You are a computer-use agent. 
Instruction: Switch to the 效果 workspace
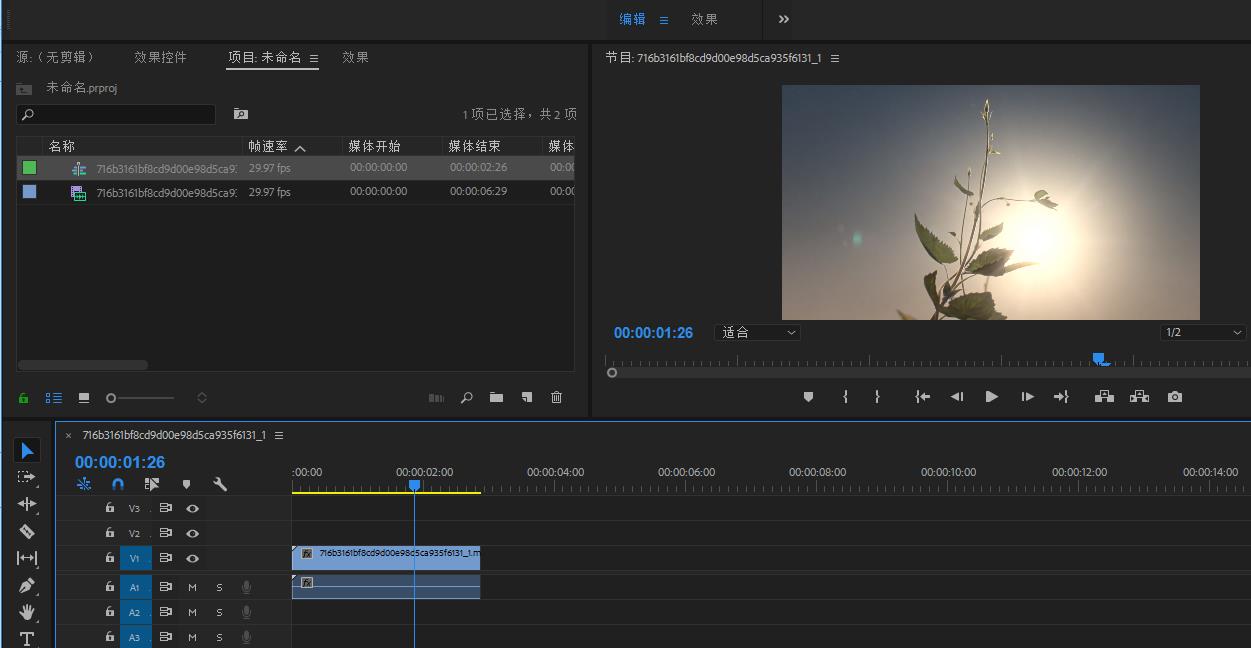[x=704, y=19]
